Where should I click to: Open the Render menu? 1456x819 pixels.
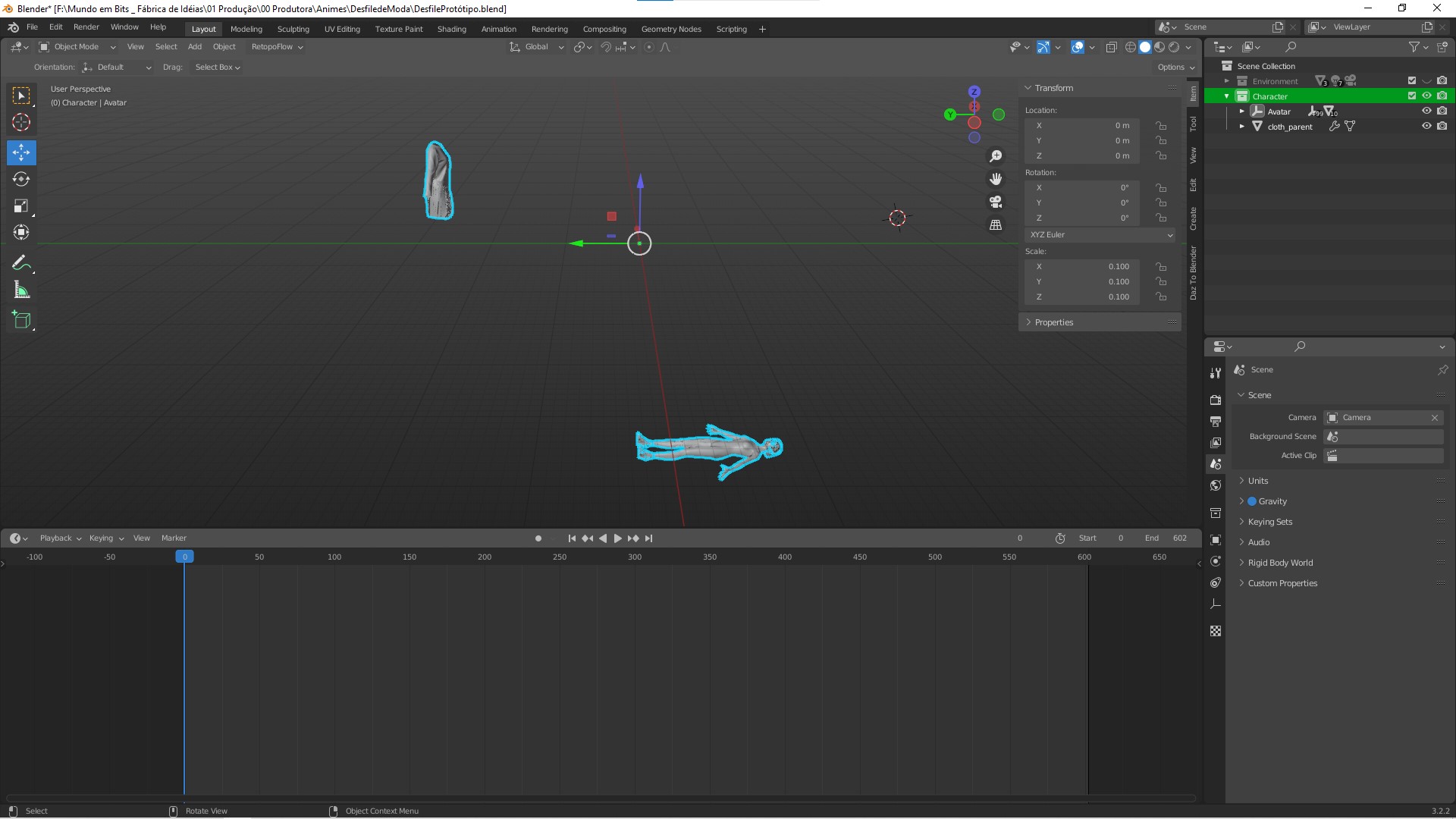86,27
